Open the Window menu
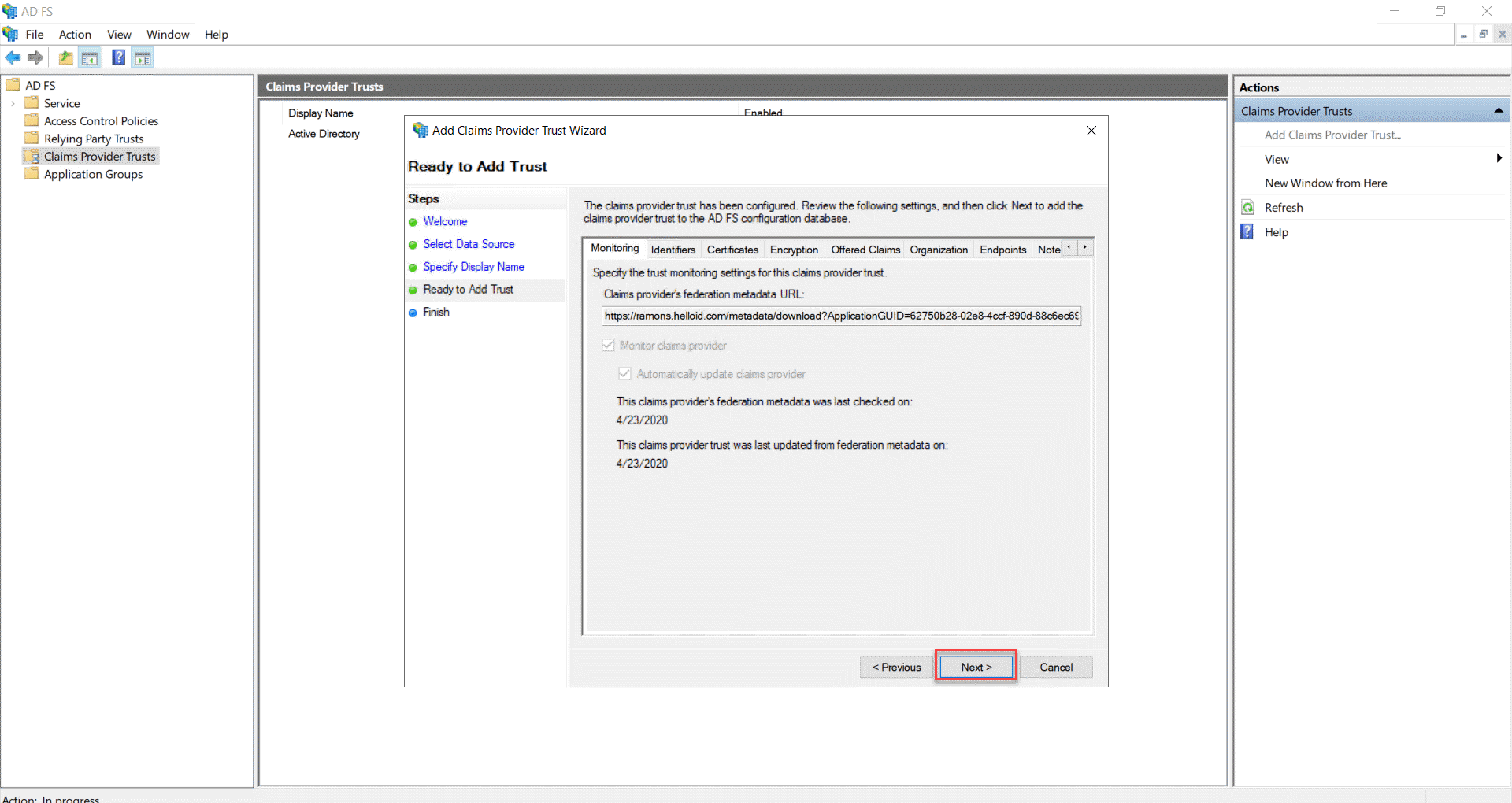Image resolution: width=1512 pixels, height=803 pixels. (x=168, y=34)
